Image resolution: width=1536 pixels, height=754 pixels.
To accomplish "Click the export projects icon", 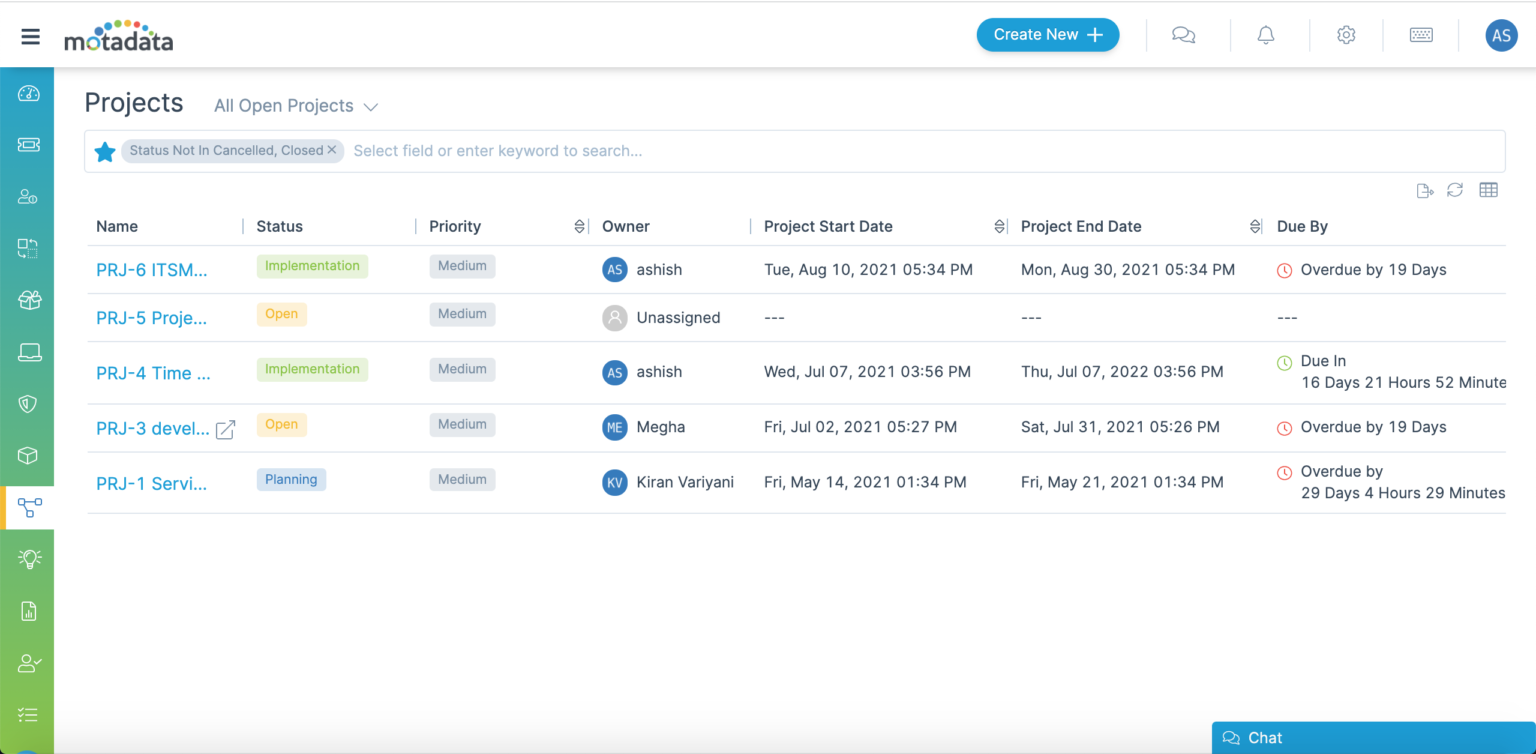I will tap(1425, 191).
